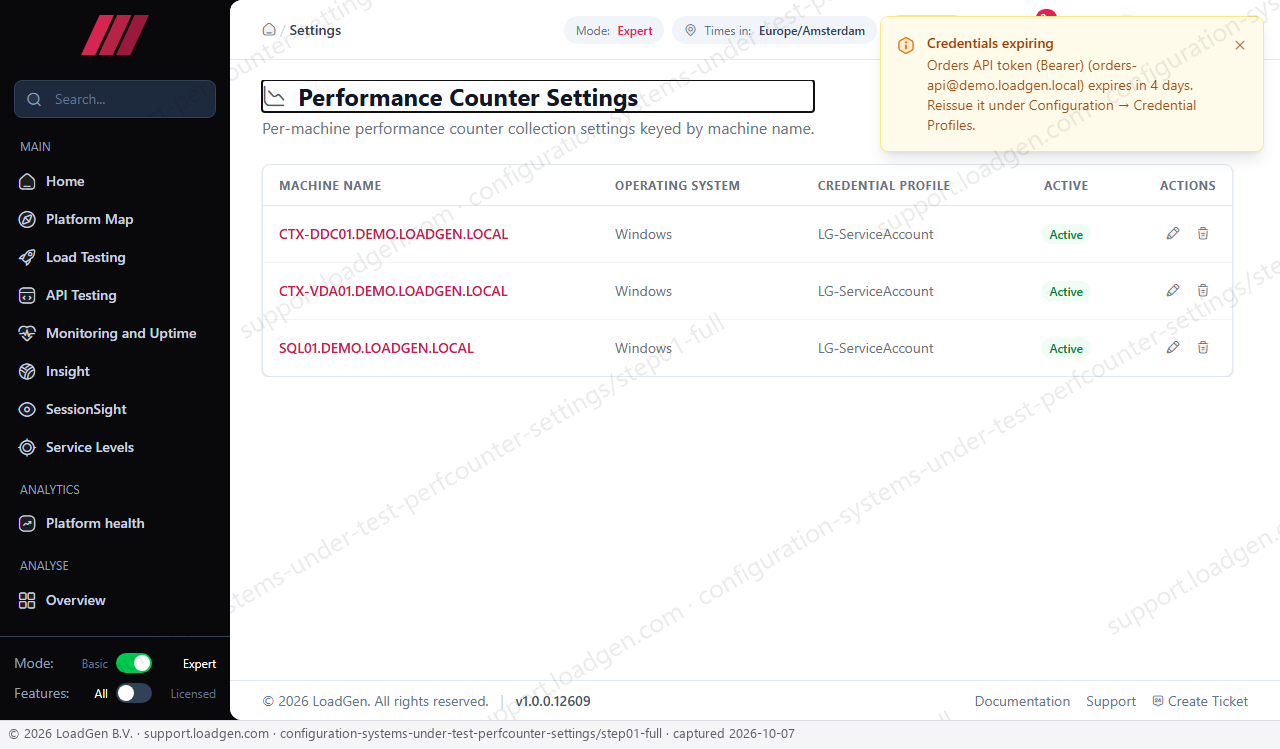Screen dimensions: 1280x749
Task: Click the API Testing icon
Action: [x=27, y=295]
